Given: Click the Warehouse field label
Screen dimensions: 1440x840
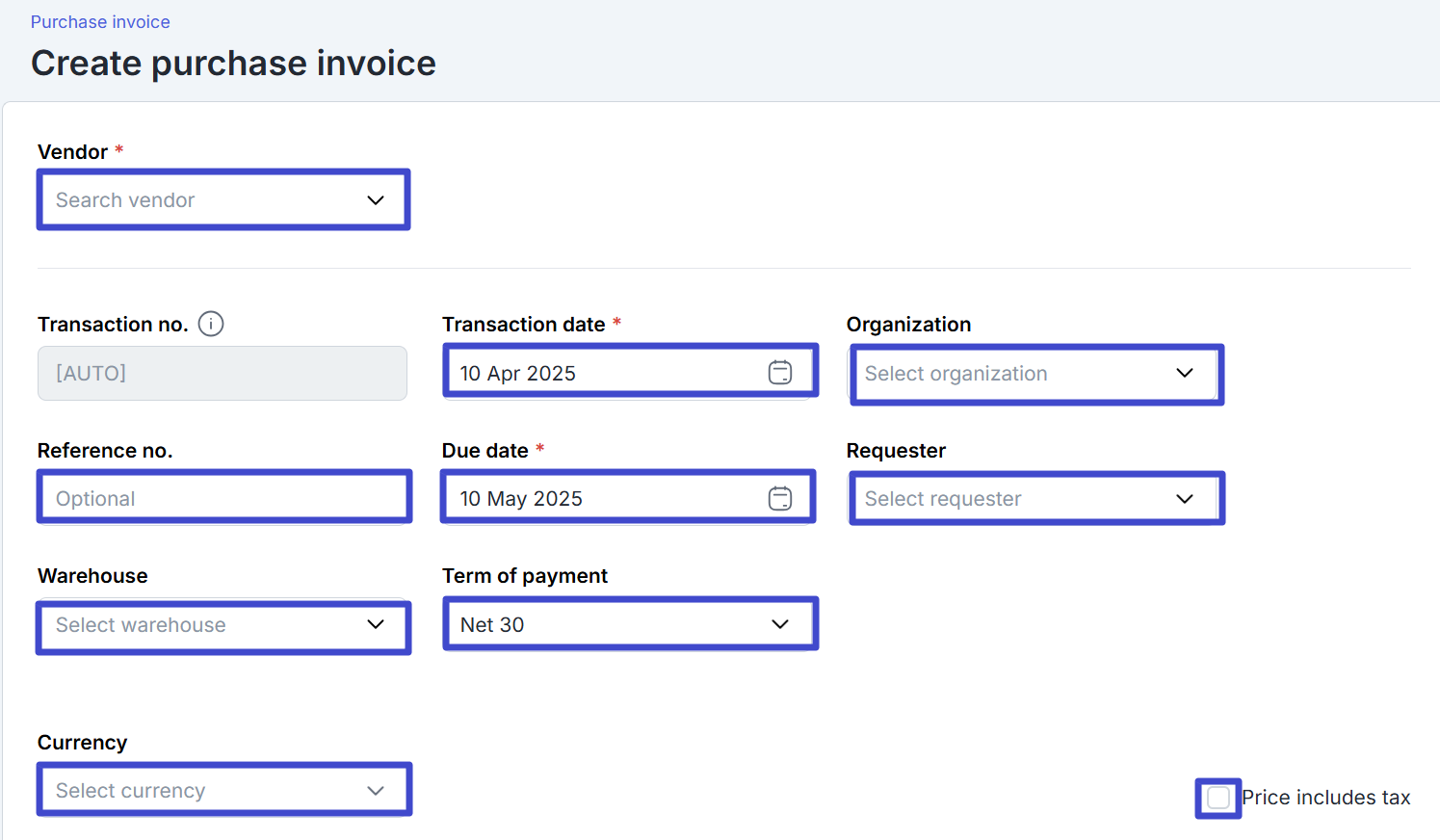Looking at the screenshot, I should click(x=92, y=576).
